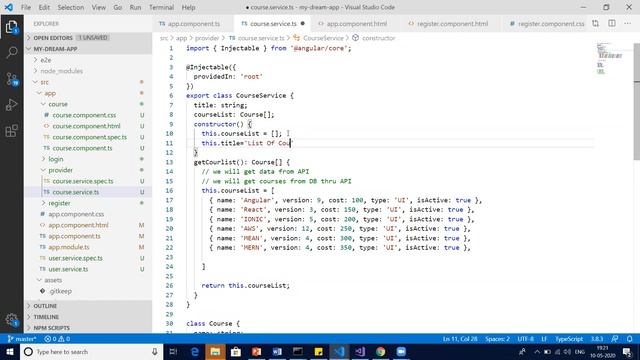Expand the Timeline section
Screen dimensions: 640x360
88,317
